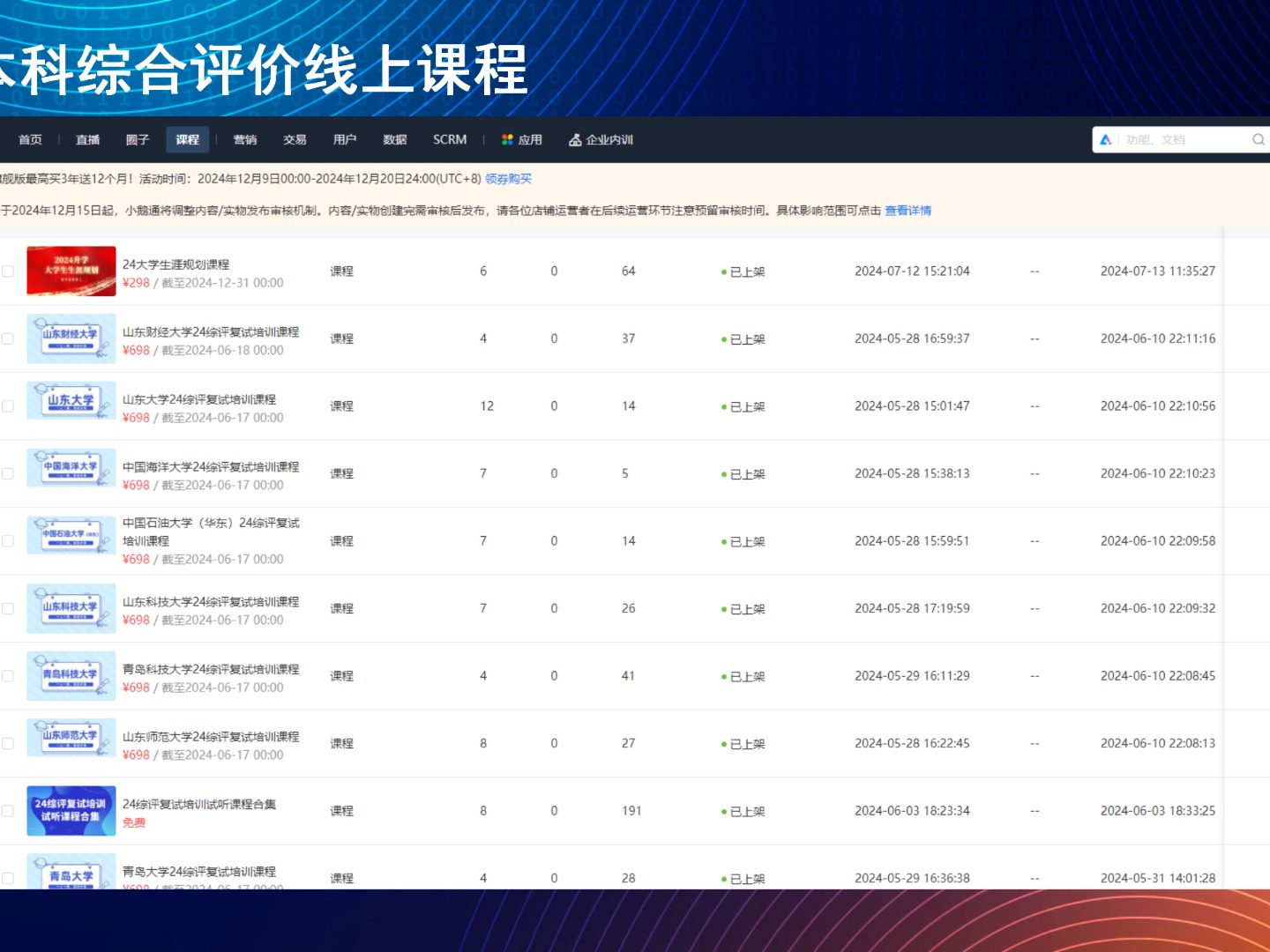Image resolution: width=1270 pixels, height=952 pixels.
Task: Open the 青岛大学 course thumbnail
Action: (71, 871)
